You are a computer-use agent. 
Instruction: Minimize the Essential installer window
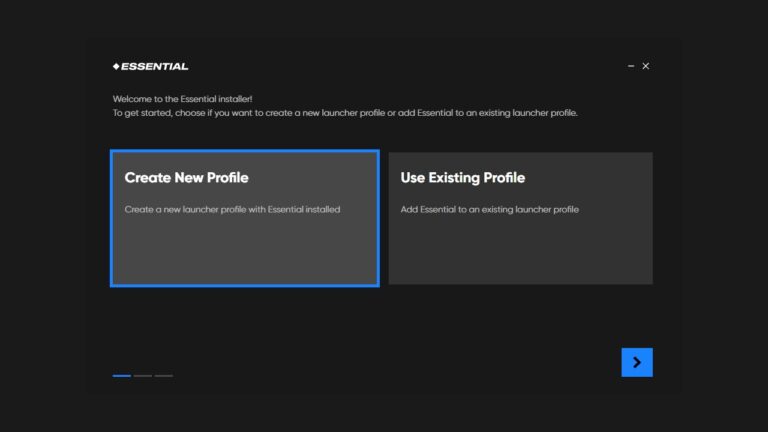point(631,66)
